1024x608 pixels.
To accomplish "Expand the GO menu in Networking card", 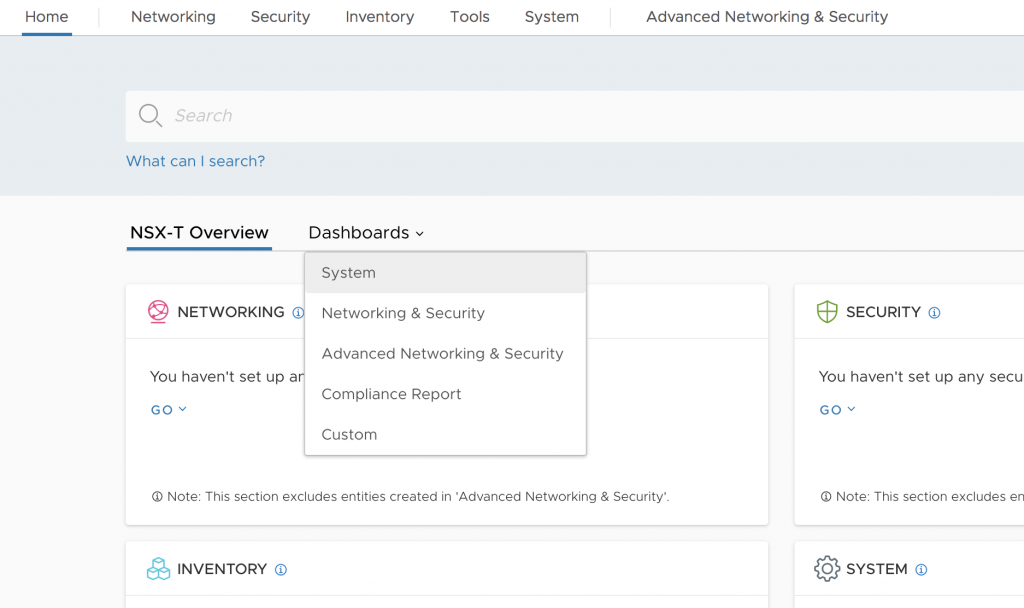I will click(x=169, y=409).
